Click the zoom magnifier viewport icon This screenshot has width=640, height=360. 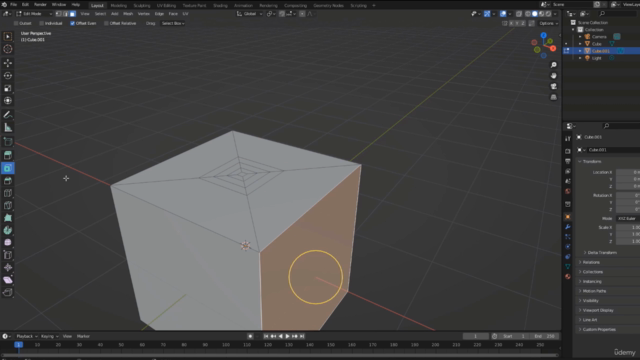click(553, 65)
